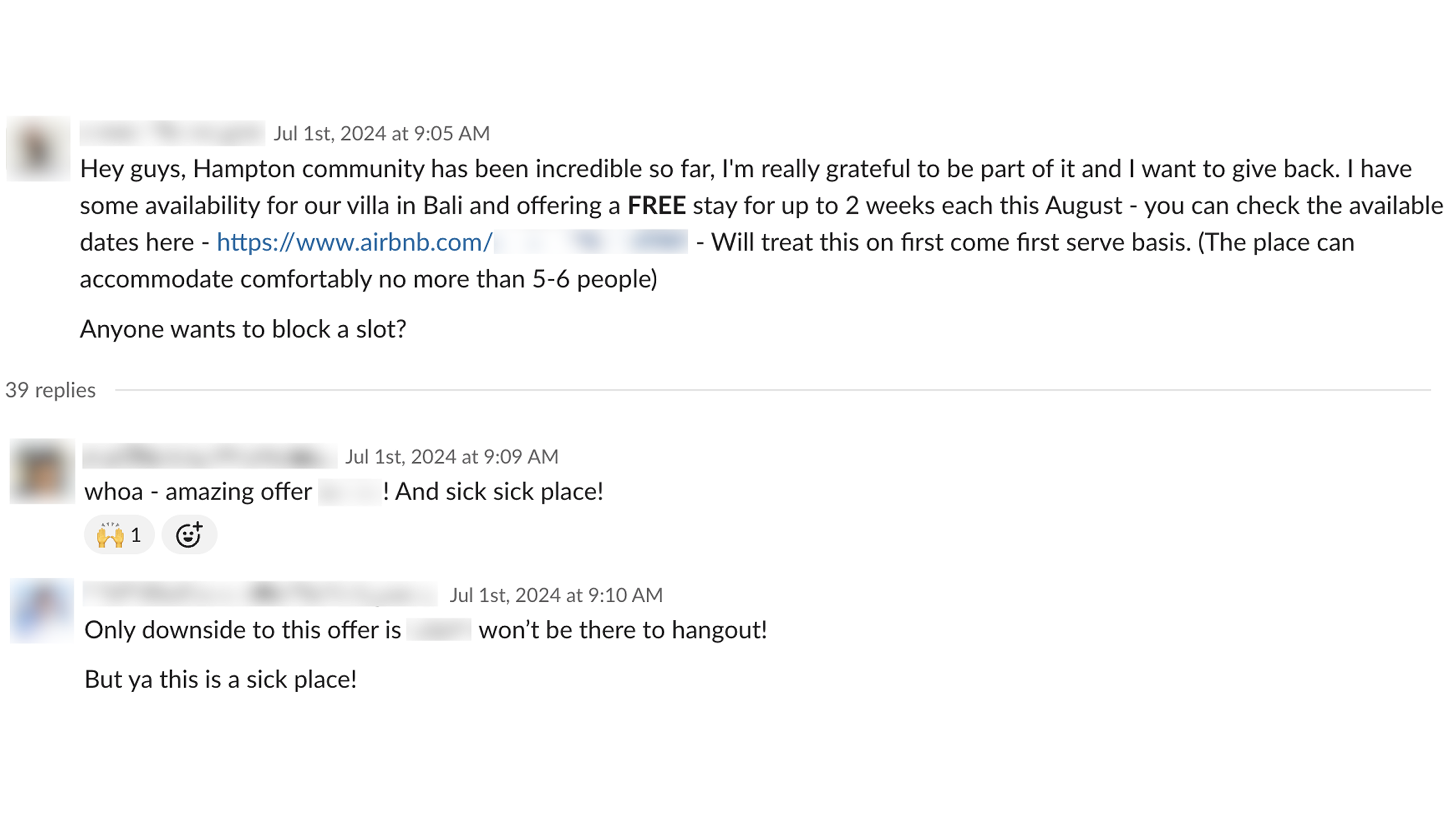Click the "39 replies" label

[x=51, y=390]
